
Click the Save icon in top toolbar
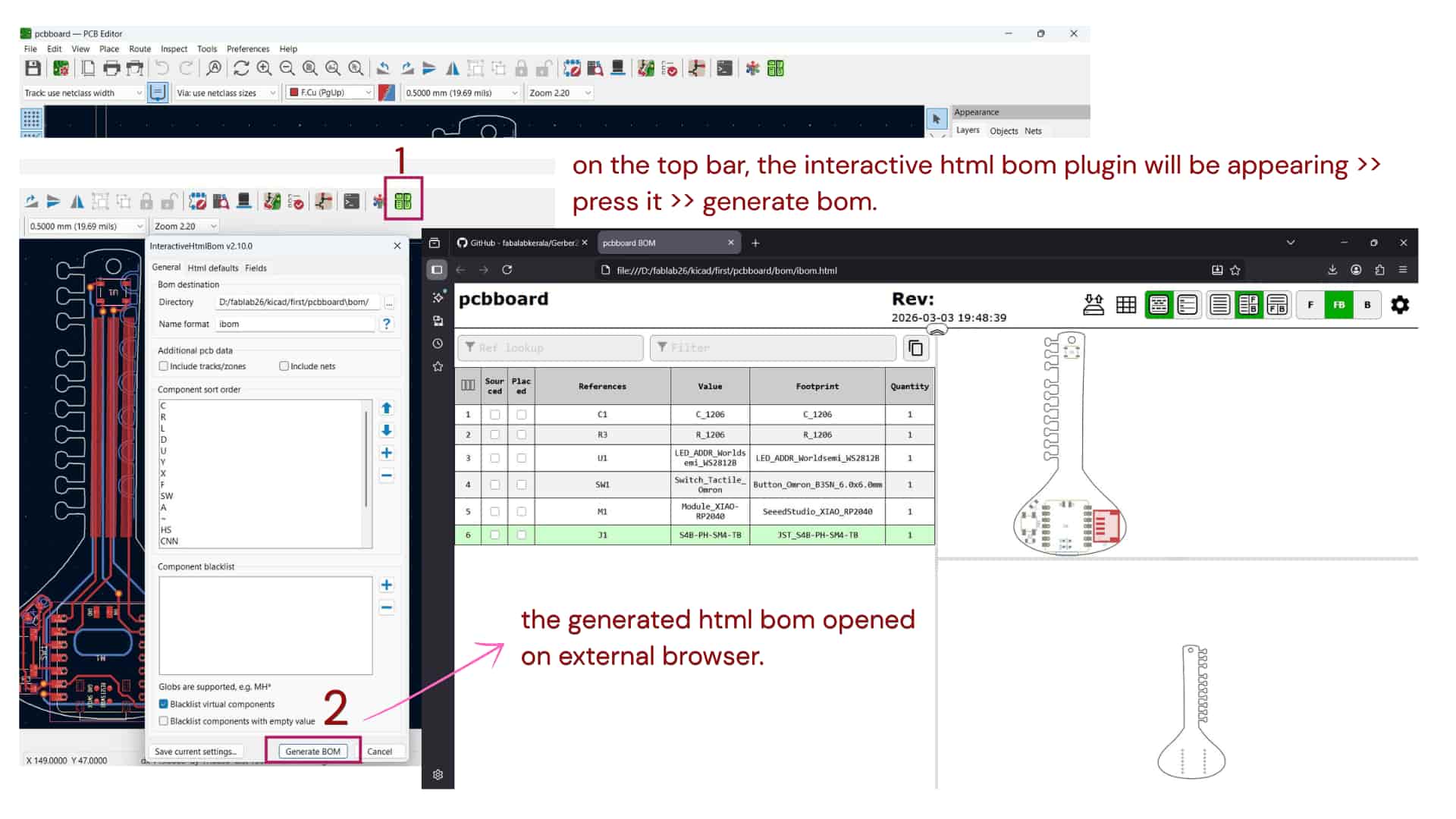point(33,68)
